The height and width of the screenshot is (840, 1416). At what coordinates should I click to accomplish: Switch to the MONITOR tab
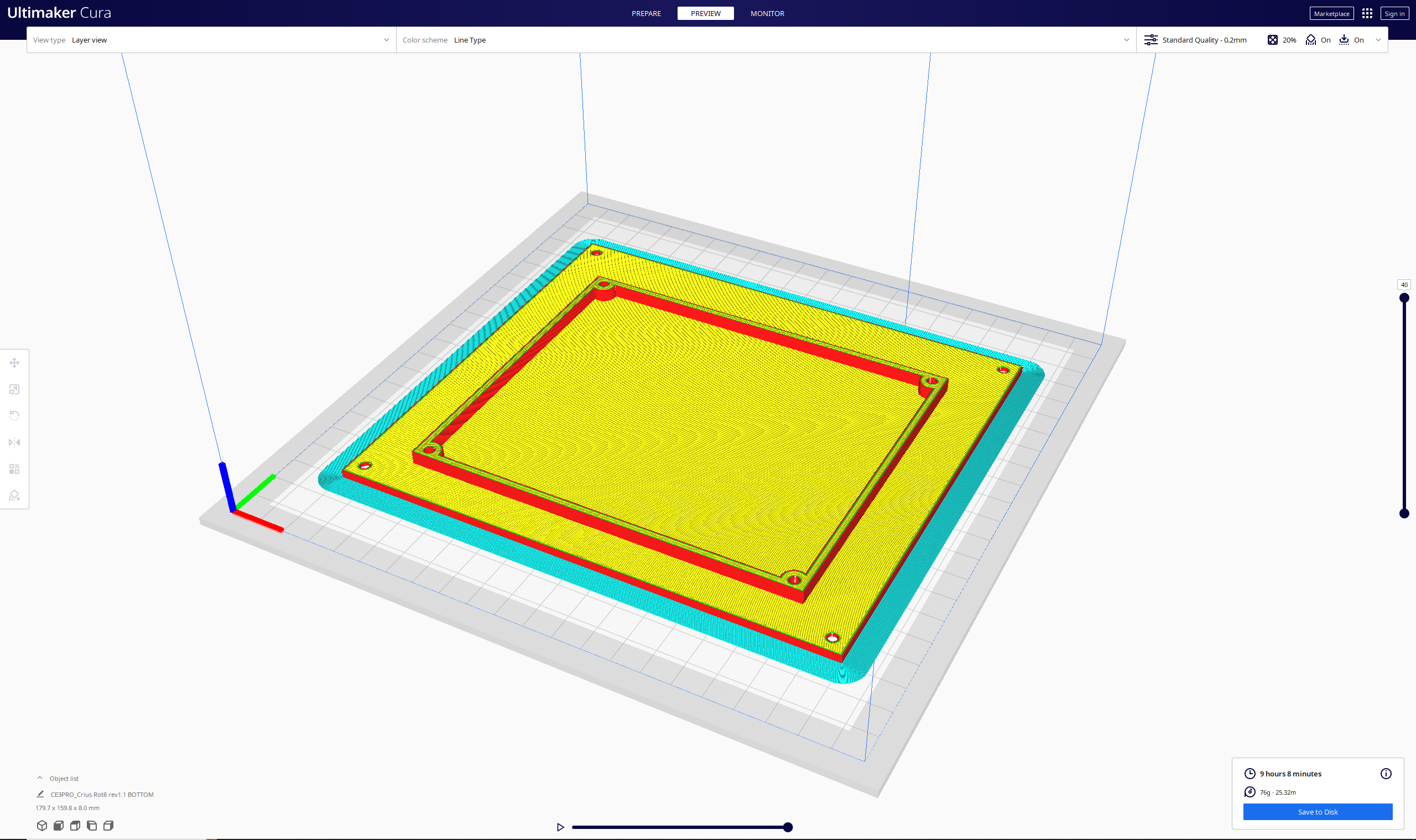(x=767, y=13)
